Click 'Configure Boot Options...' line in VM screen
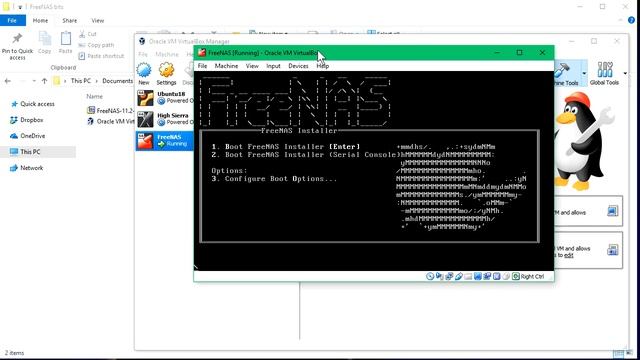The width and height of the screenshot is (640, 360). tap(274, 179)
